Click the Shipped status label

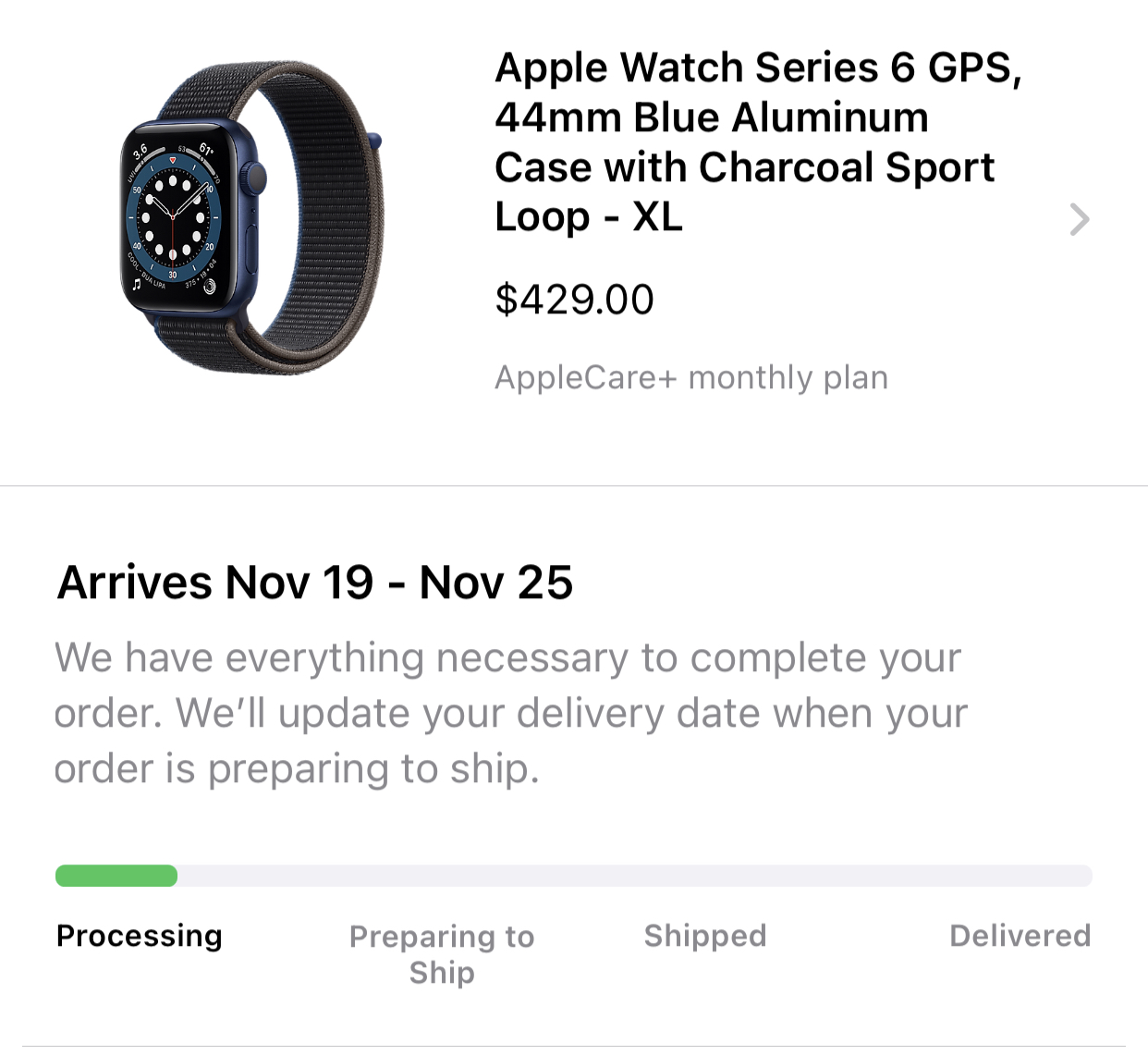click(704, 936)
